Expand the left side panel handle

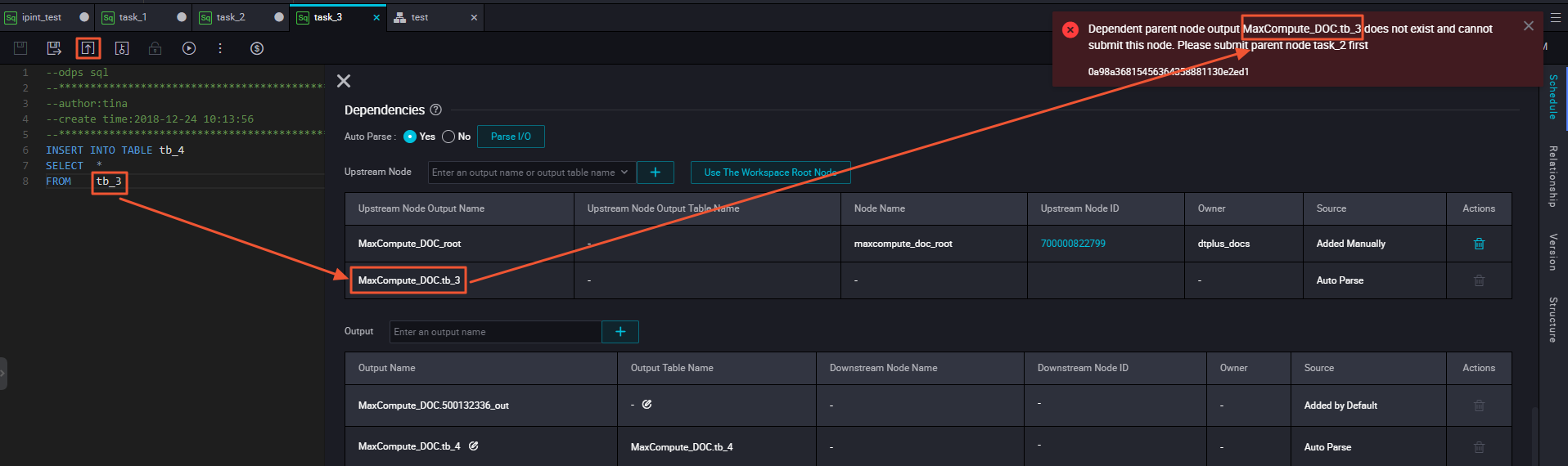click(x=3, y=374)
